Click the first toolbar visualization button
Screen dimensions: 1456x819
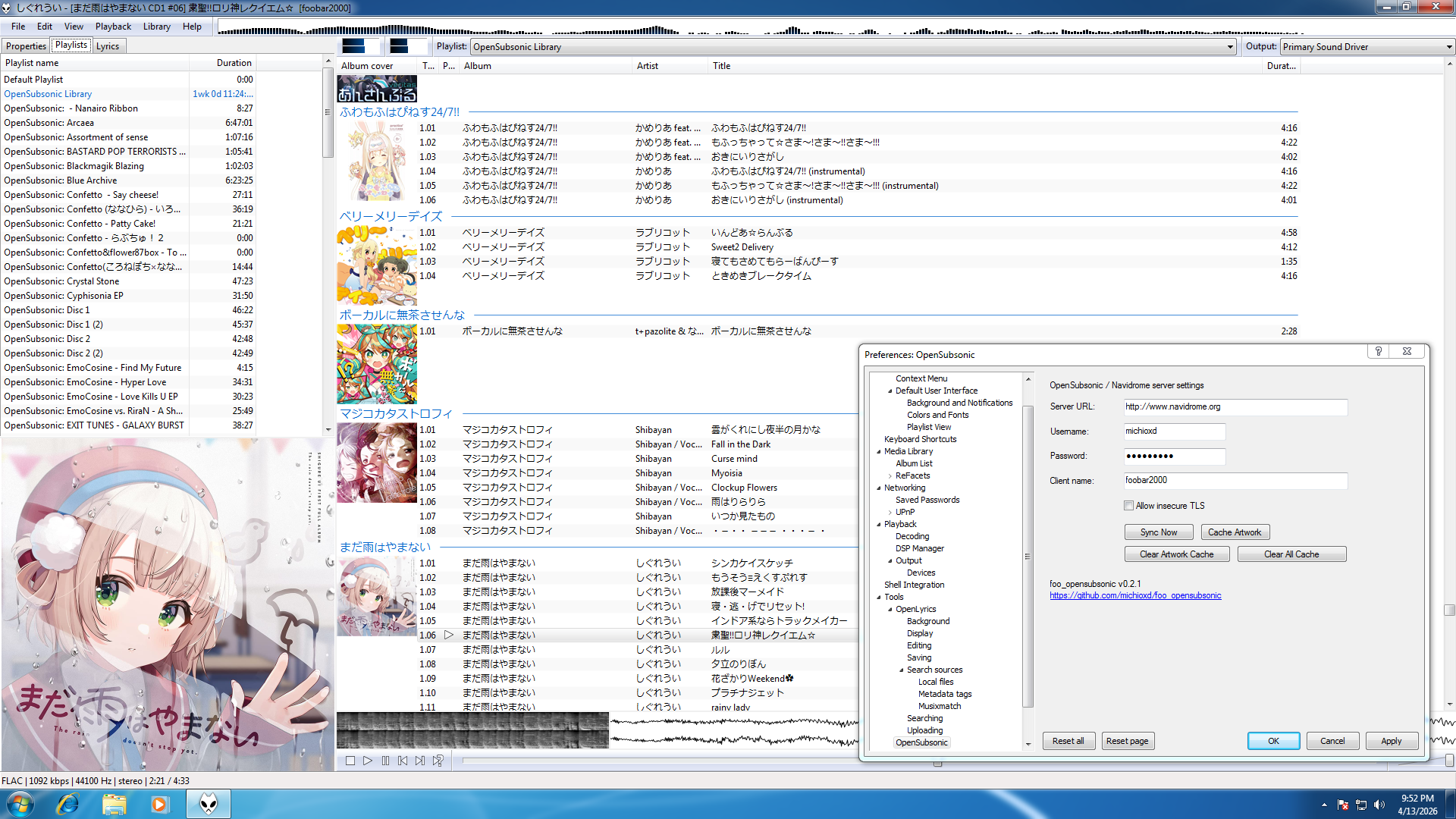(x=359, y=46)
